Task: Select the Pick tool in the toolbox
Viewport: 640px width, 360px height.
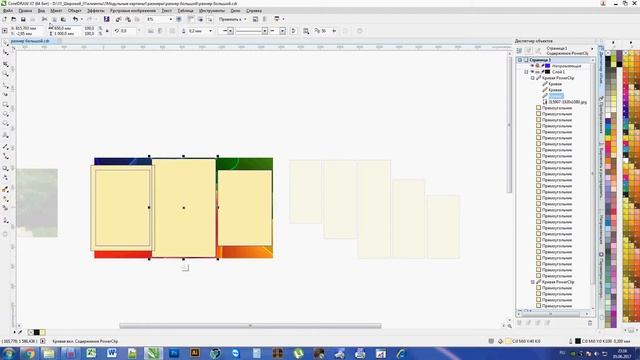Action: click(5, 43)
